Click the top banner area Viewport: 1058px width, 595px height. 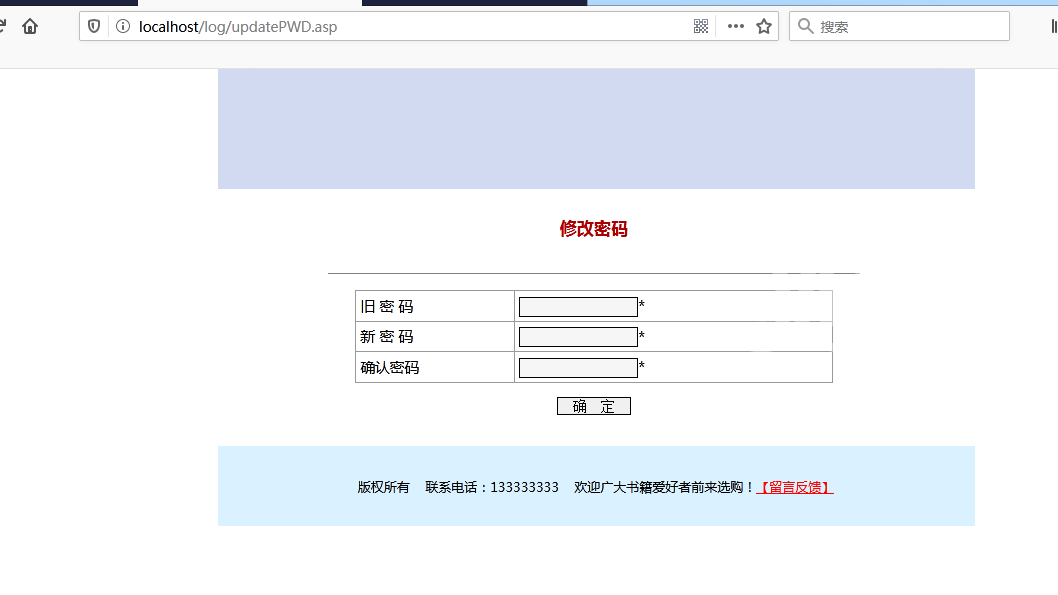596,129
